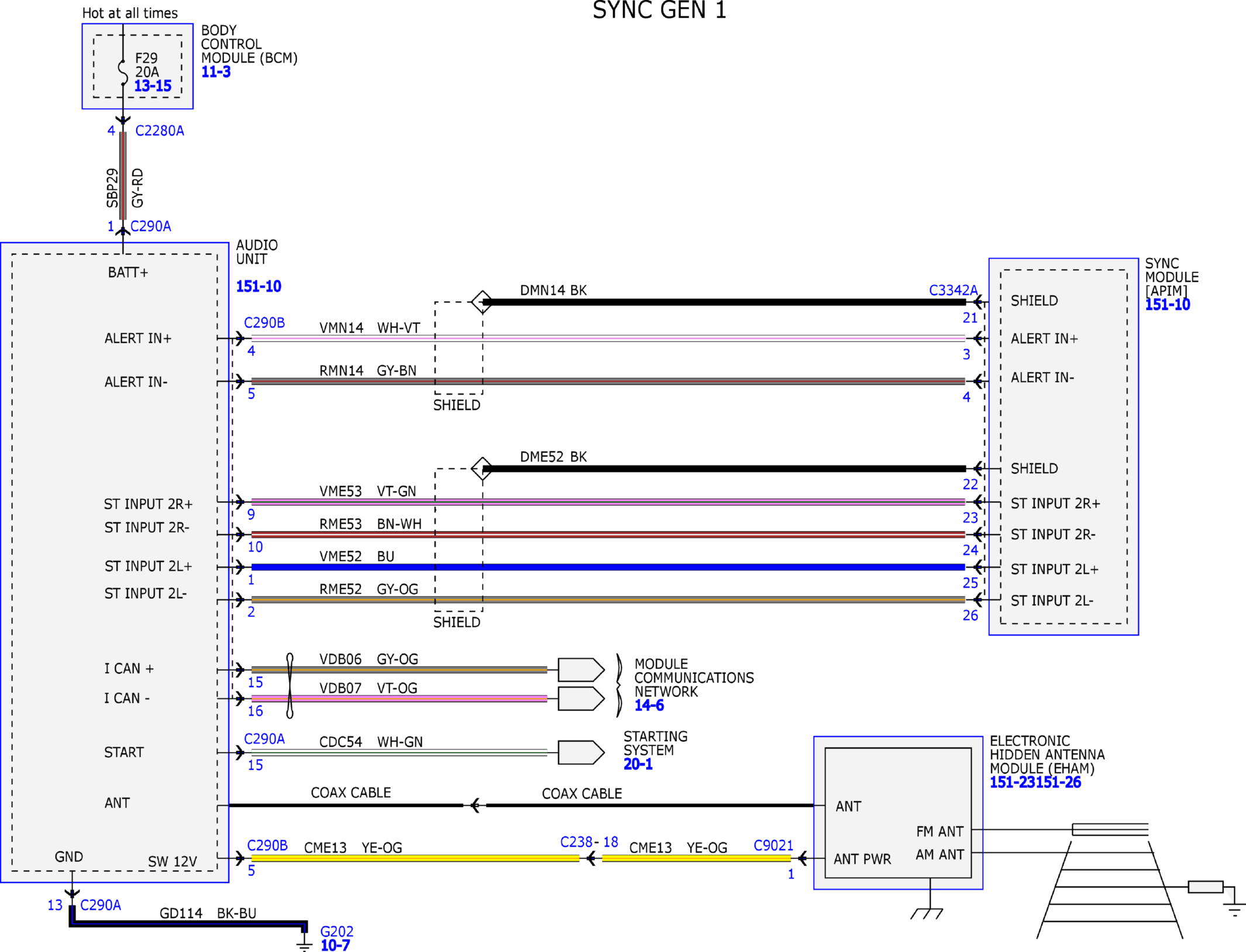
Task: Click the VDB07 VT-OG off-page arrow
Action: pyautogui.click(x=580, y=698)
